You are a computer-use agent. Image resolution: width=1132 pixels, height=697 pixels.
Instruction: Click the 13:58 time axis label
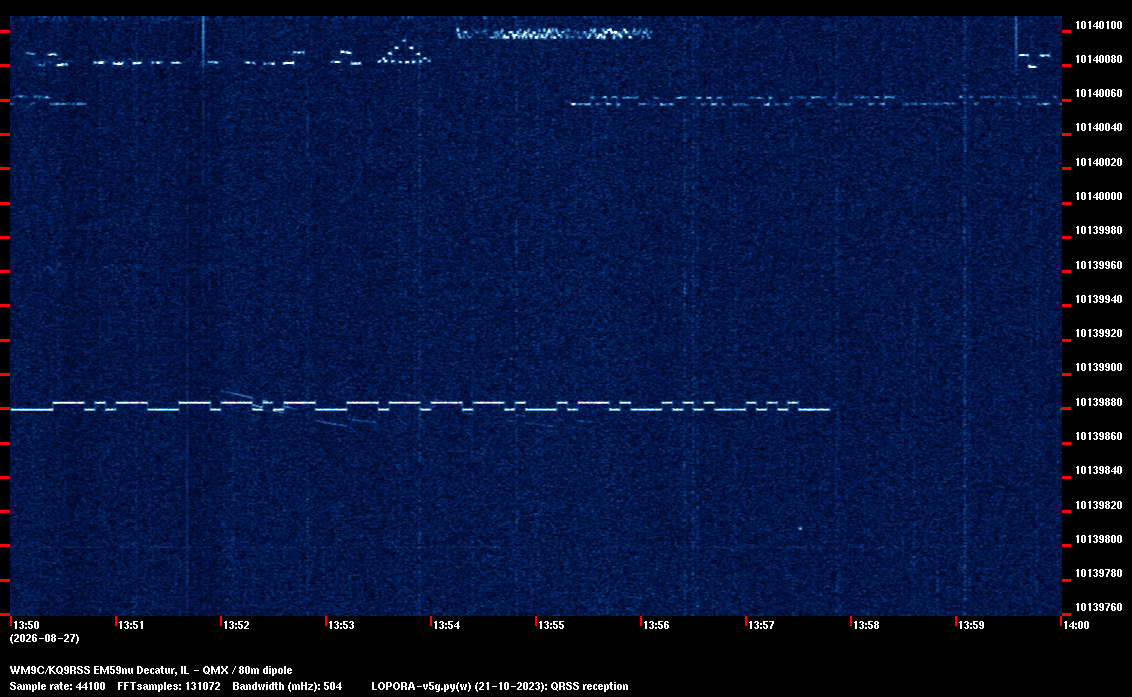click(x=866, y=625)
